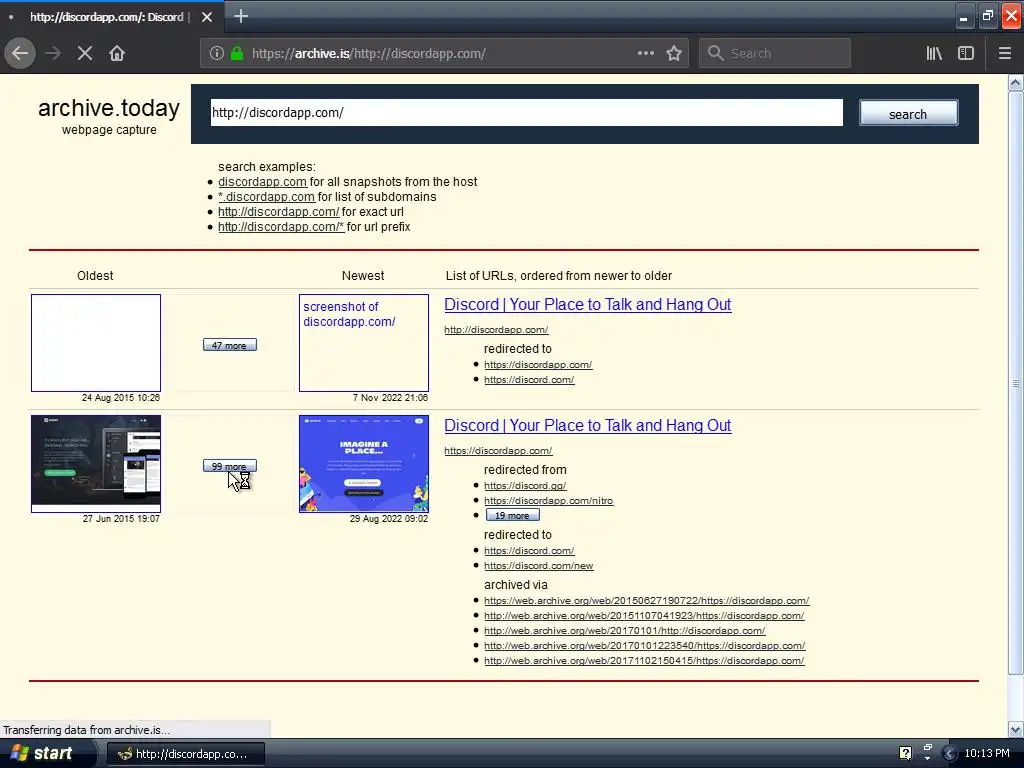Show site information via the info icon

click(x=217, y=54)
